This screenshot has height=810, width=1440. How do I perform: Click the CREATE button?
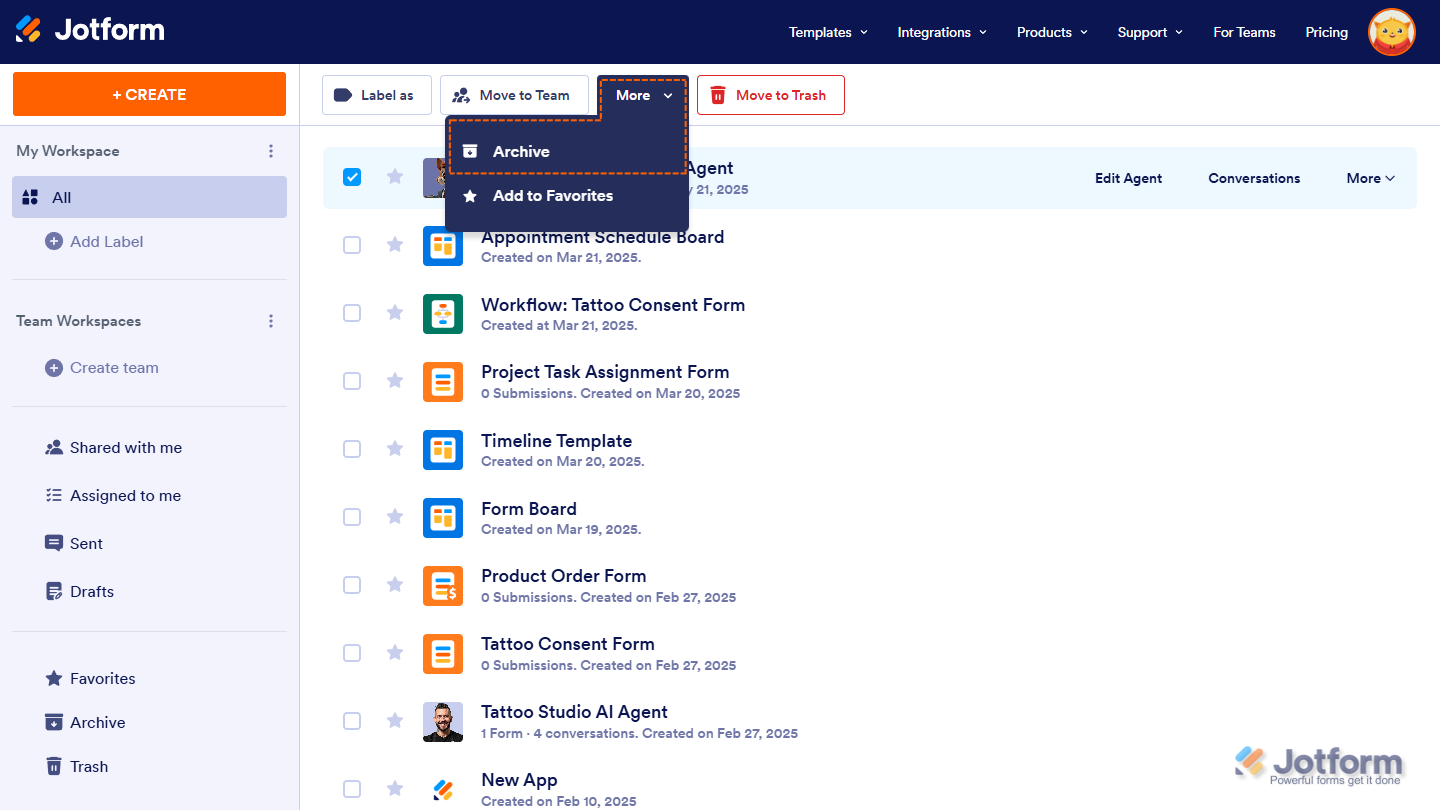tap(149, 94)
